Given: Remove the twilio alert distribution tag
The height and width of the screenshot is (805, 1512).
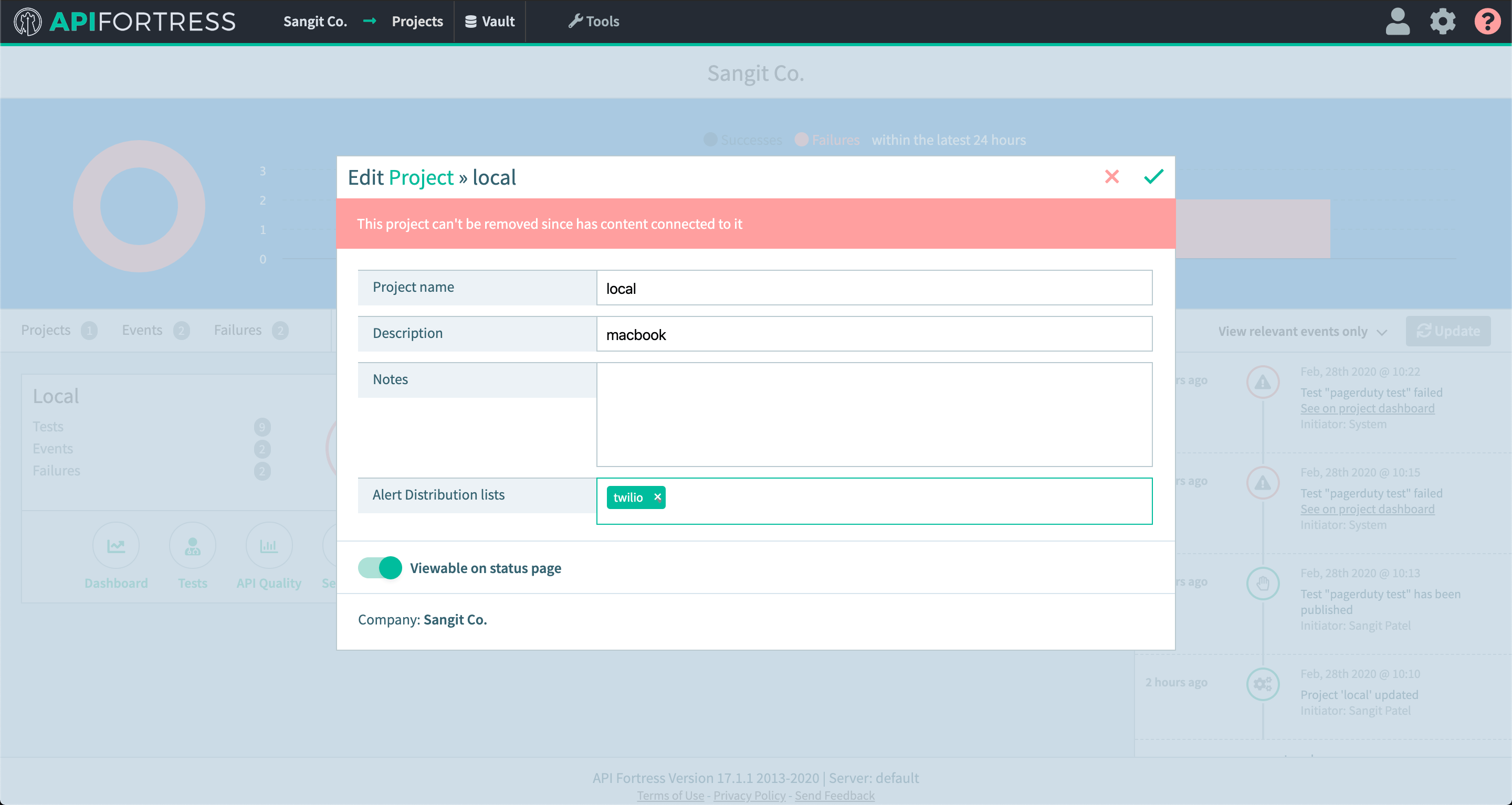Looking at the screenshot, I should (657, 497).
